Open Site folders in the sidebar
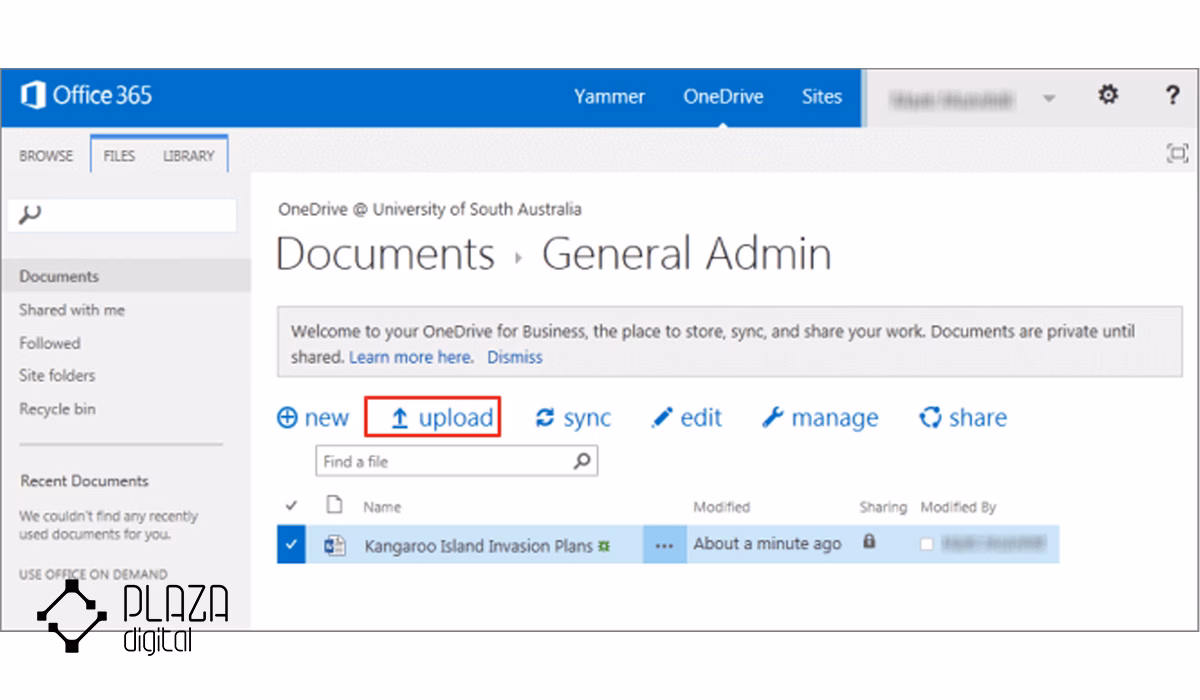This screenshot has width=1200, height=700. (57, 376)
